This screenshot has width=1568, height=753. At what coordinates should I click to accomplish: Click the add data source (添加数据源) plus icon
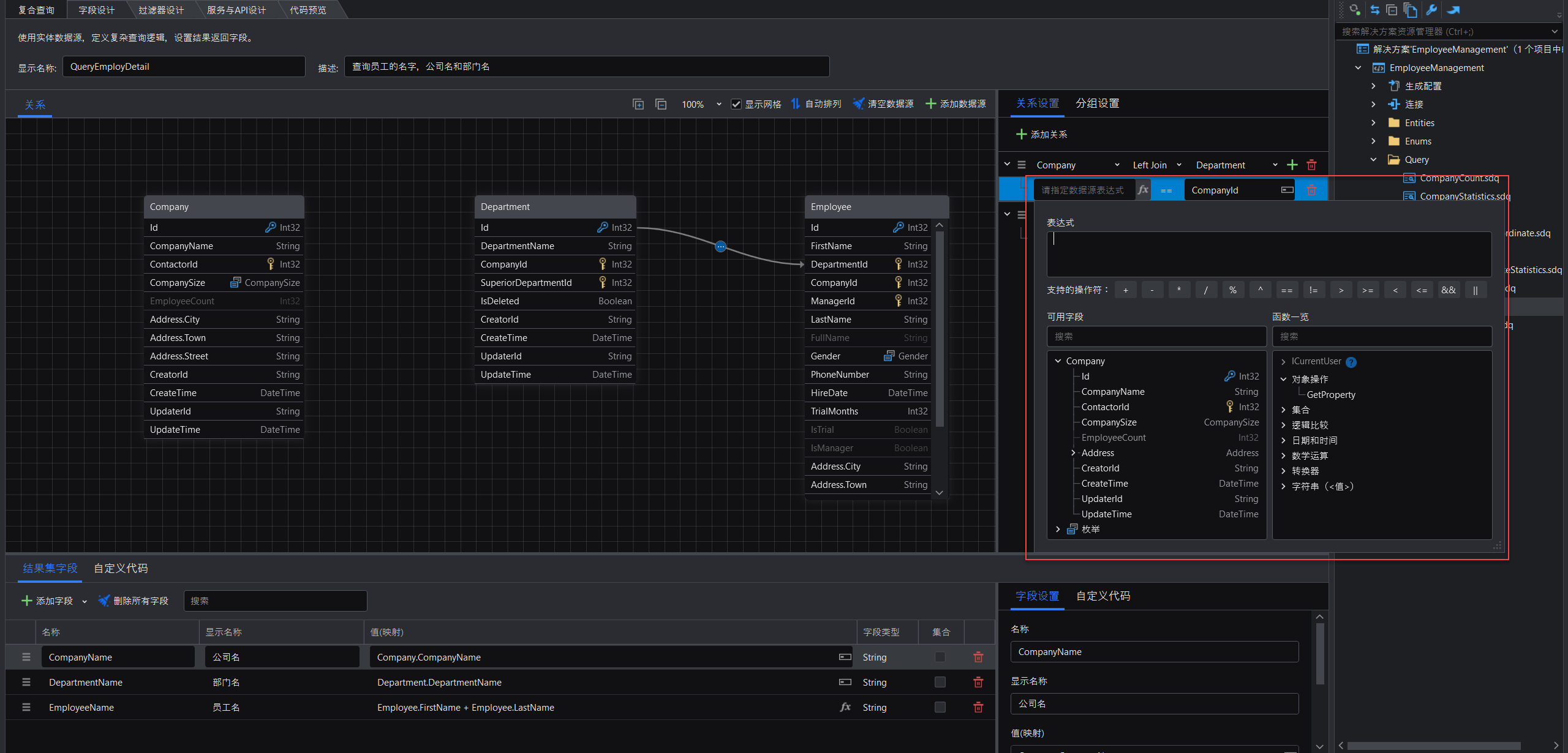pyautogui.click(x=930, y=104)
